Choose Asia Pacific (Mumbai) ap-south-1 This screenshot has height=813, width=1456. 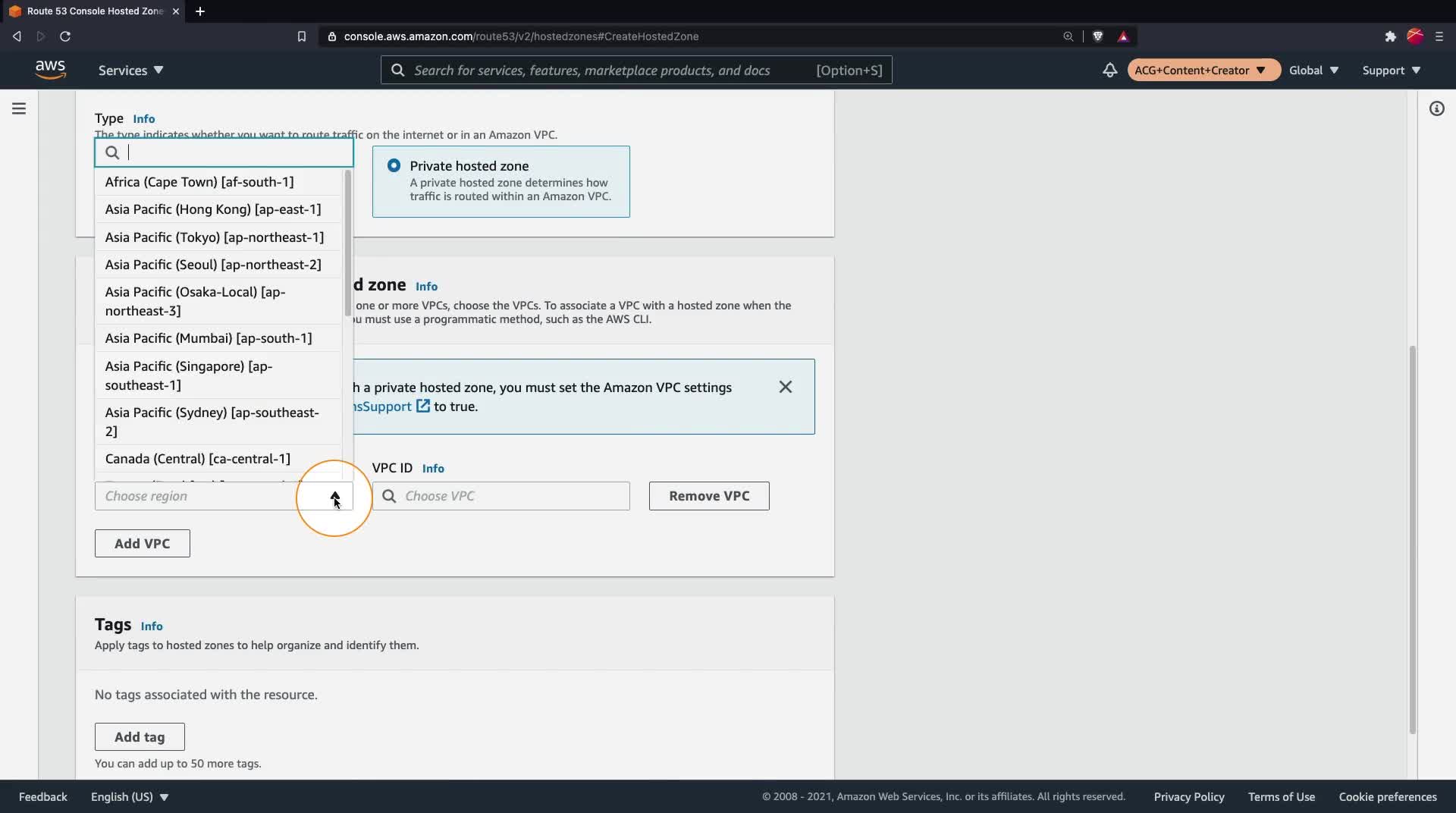tap(218, 338)
